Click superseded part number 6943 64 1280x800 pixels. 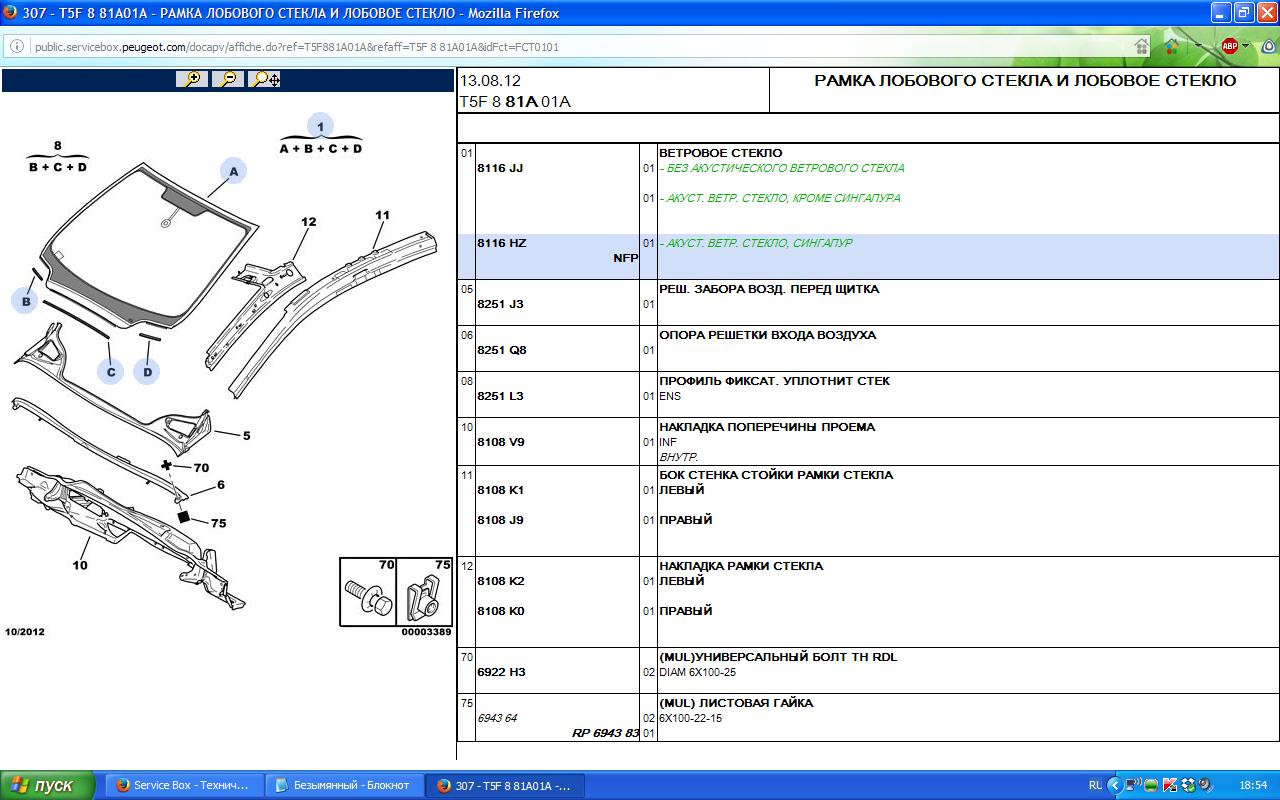[497, 718]
